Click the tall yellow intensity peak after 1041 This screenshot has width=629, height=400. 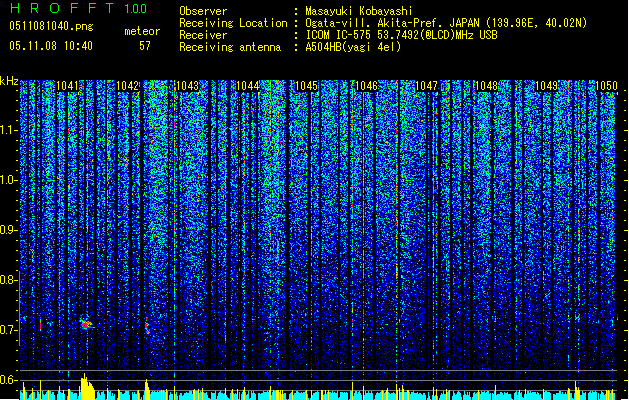point(87,386)
